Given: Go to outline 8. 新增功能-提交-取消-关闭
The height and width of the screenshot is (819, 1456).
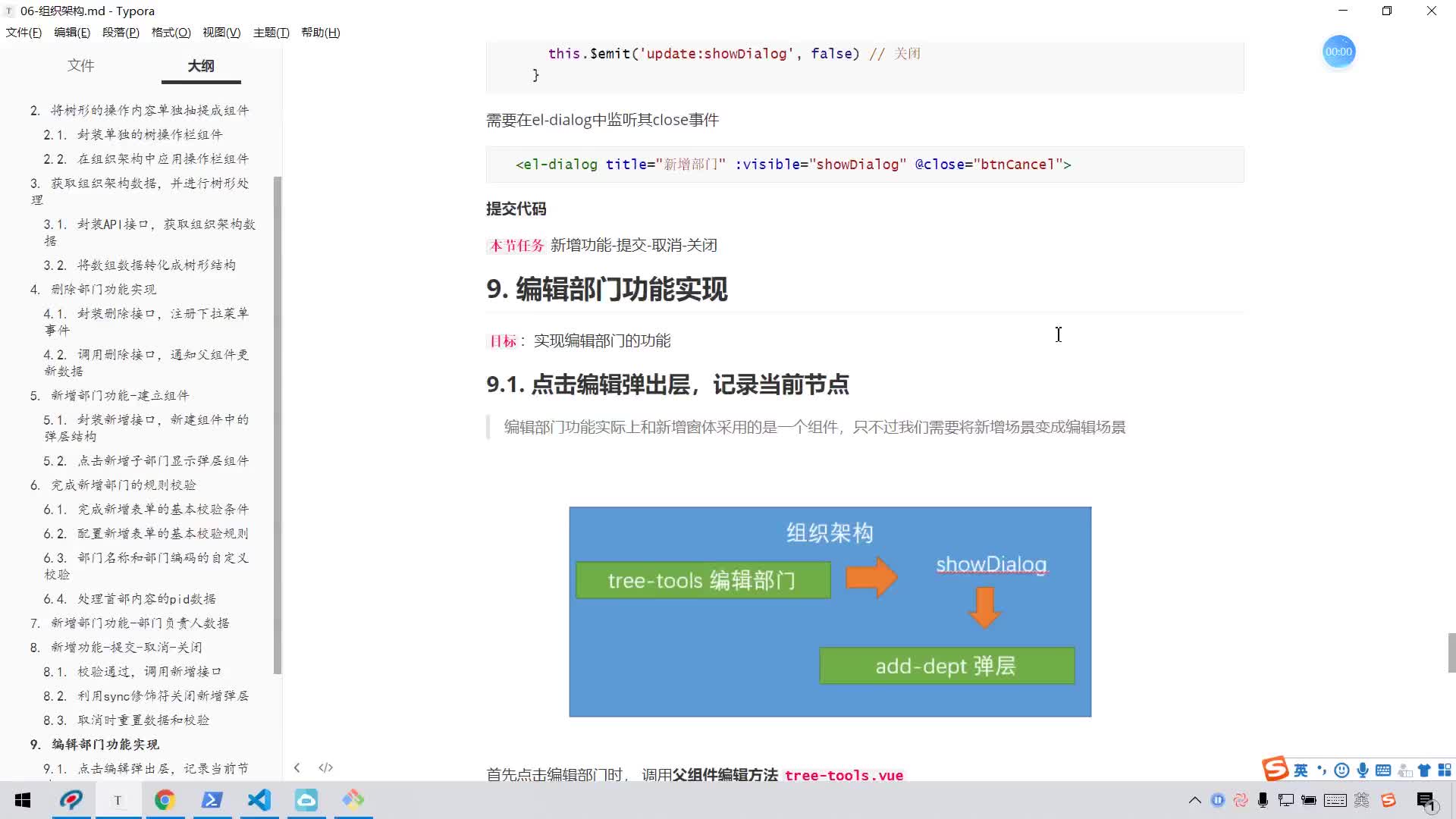Looking at the screenshot, I should coord(116,648).
